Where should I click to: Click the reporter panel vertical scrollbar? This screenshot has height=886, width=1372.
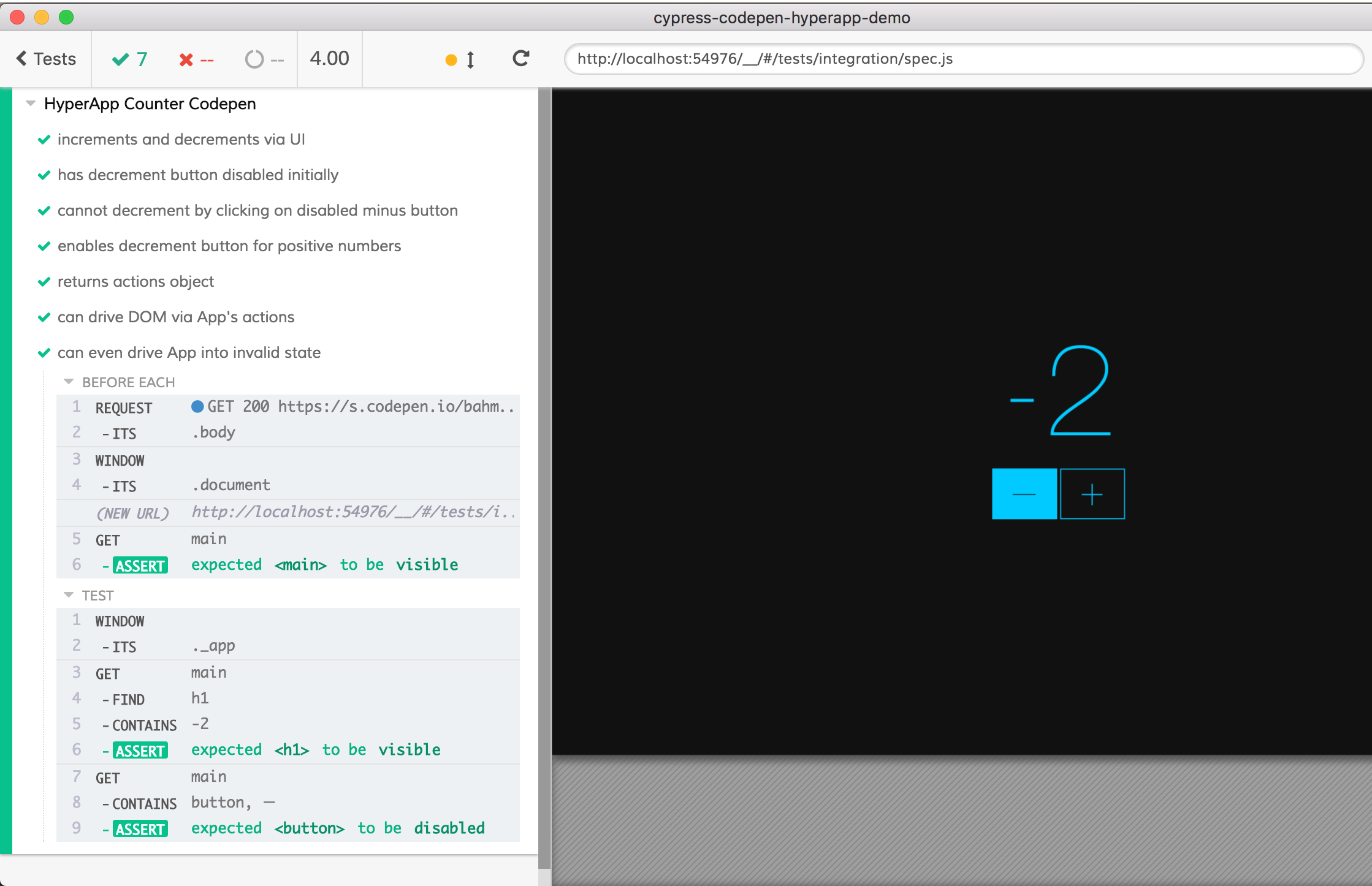point(544,478)
